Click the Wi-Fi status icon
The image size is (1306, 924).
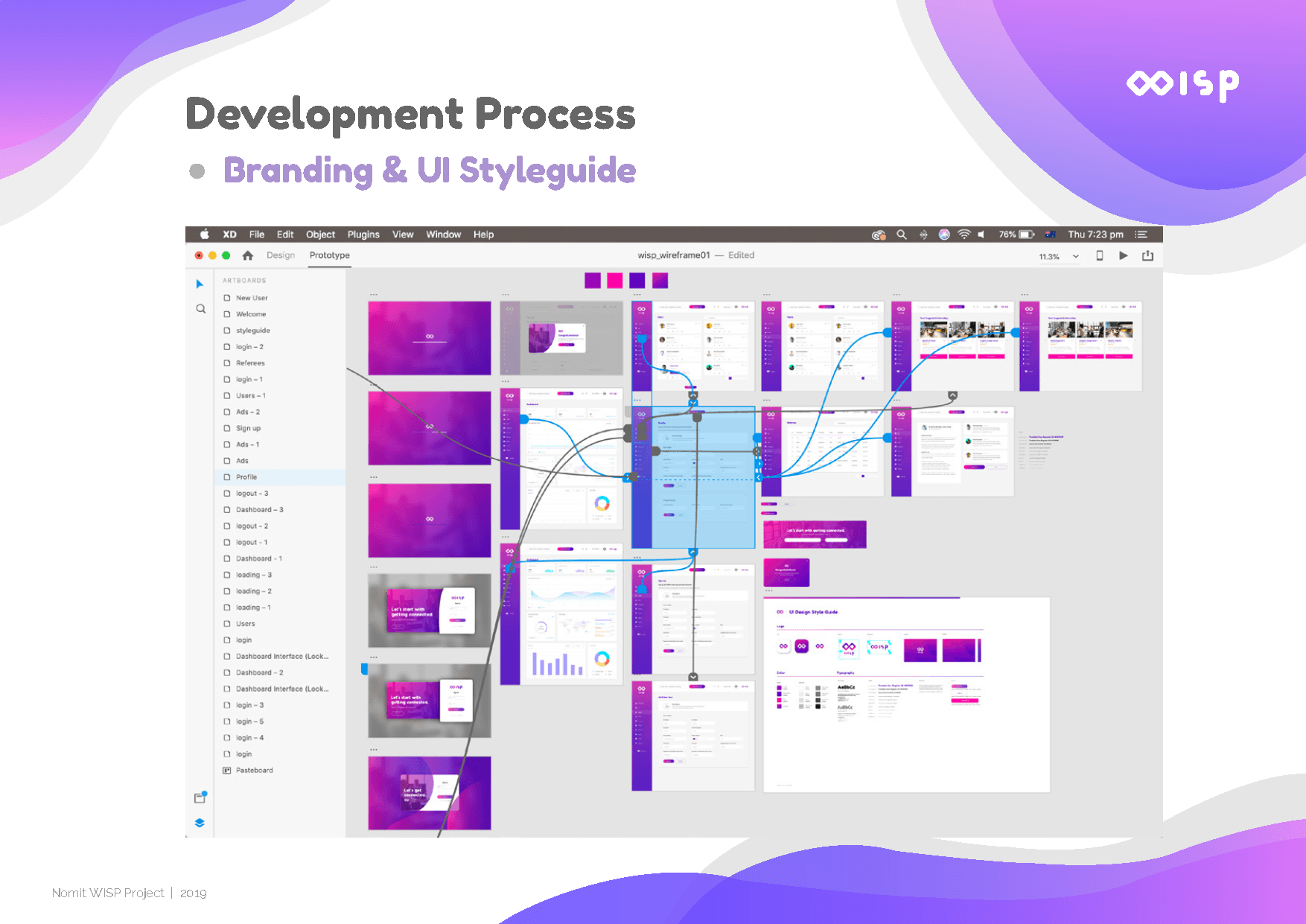point(963,235)
